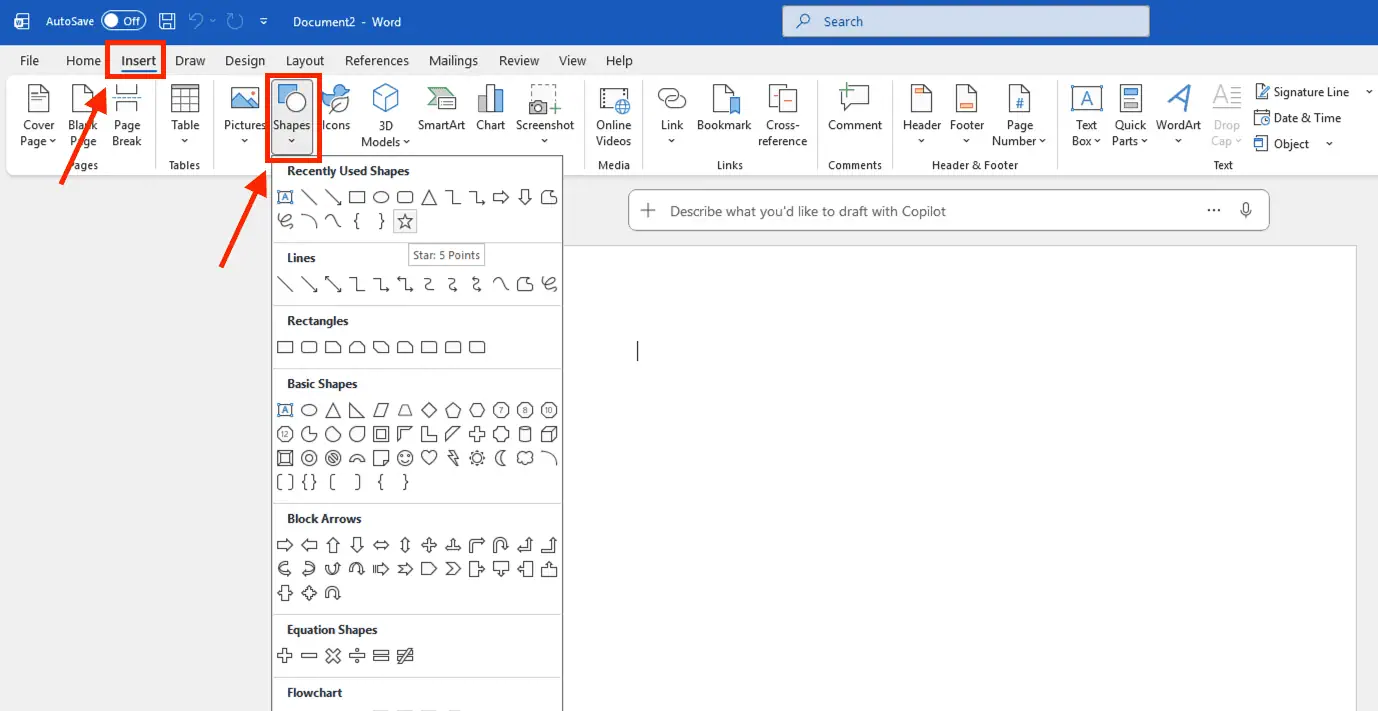
Task: Insert a SmartArt graphic
Action: [441, 110]
